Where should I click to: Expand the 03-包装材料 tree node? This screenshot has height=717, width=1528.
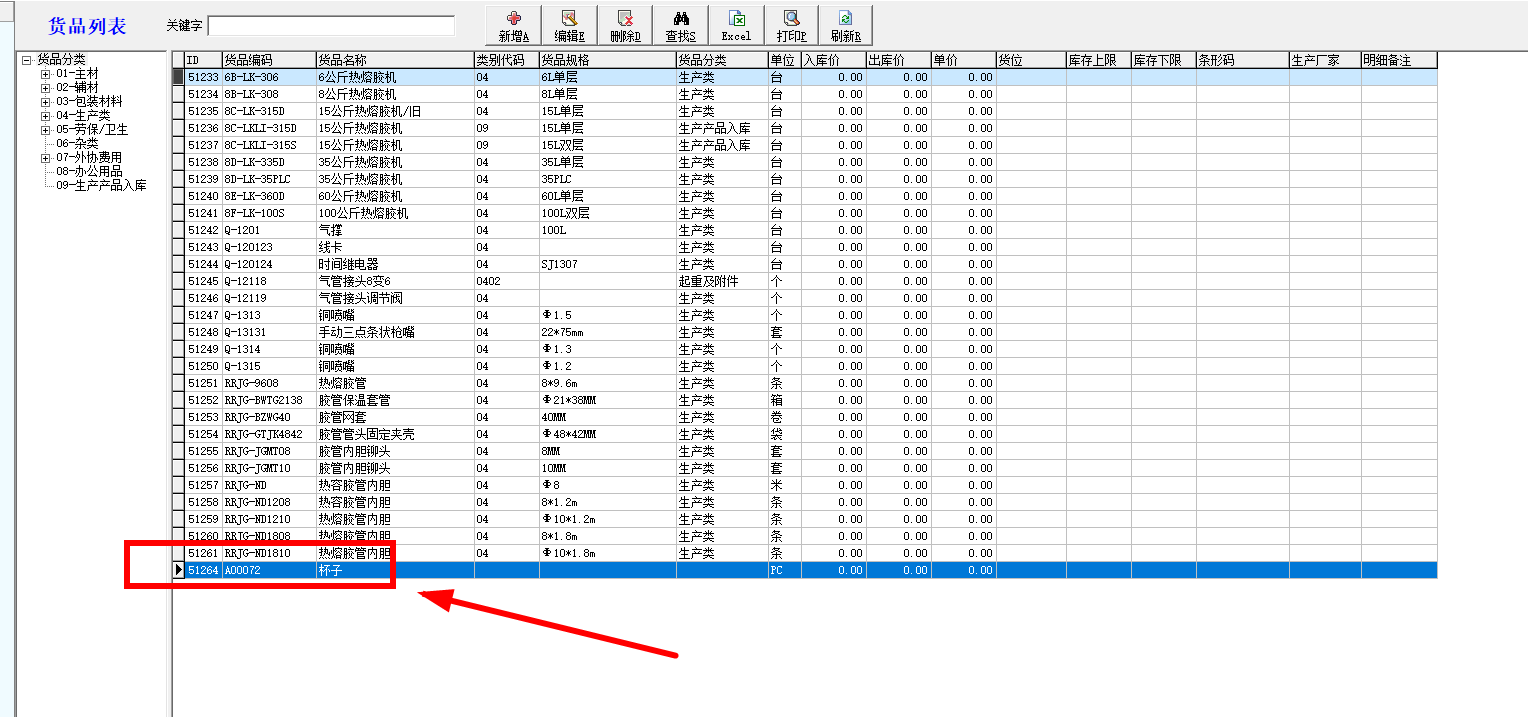45,101
